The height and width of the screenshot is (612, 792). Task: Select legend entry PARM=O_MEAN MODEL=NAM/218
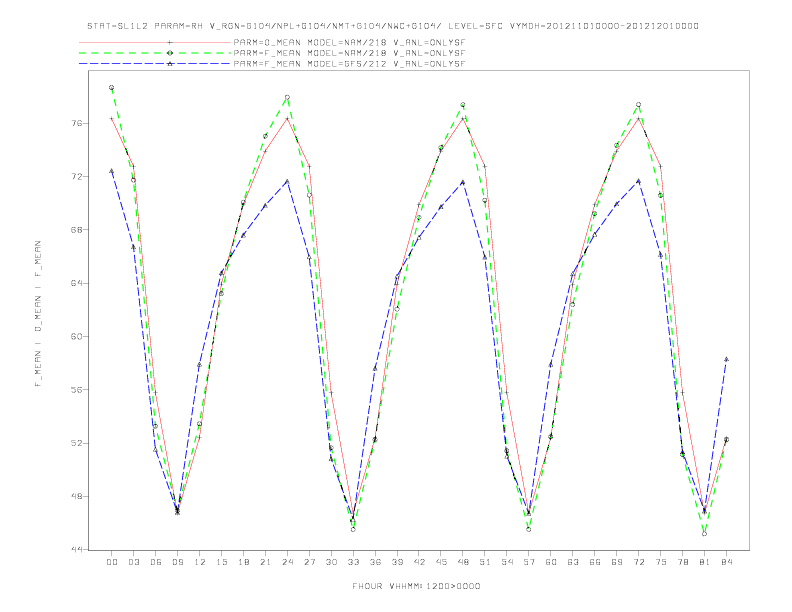pos(349,42)
